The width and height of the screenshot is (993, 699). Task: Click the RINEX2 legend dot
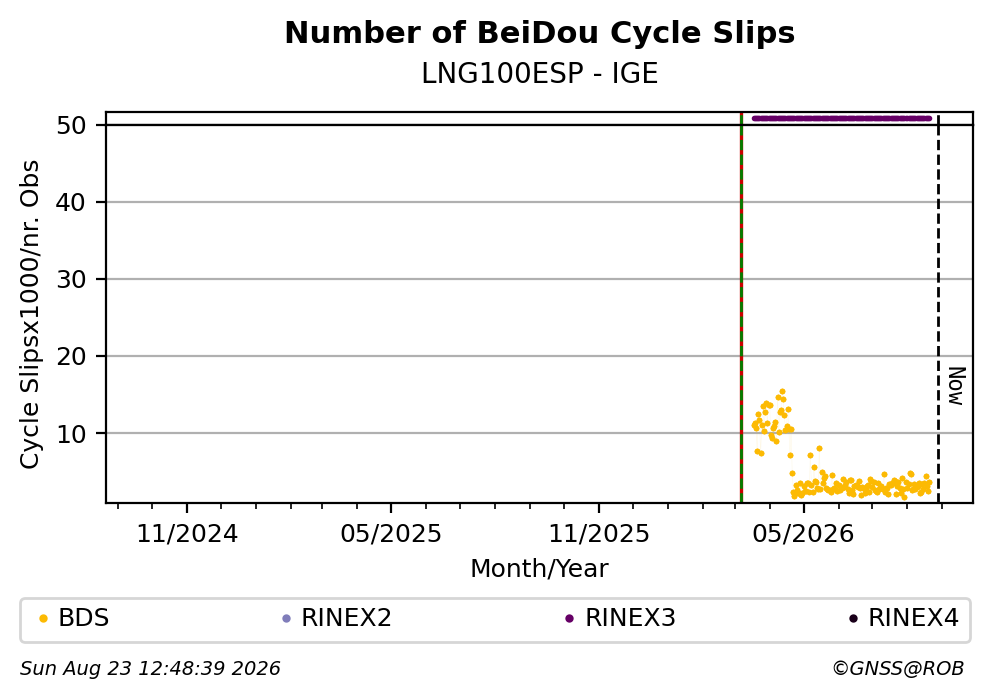(x=286, y=619)
